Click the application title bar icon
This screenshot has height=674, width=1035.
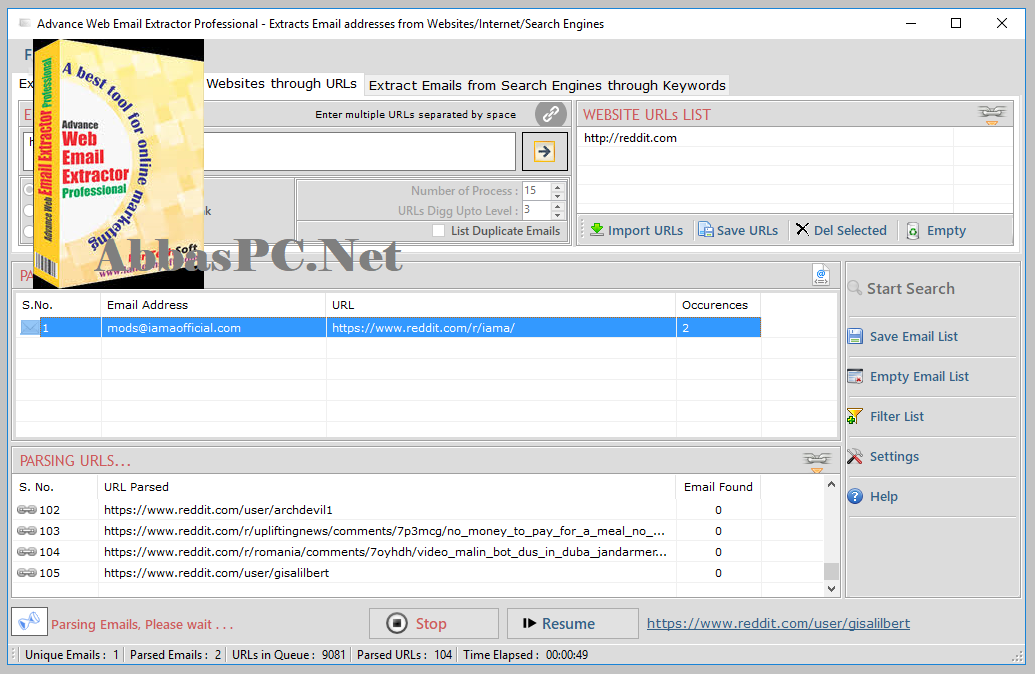[x=24, y=23]
